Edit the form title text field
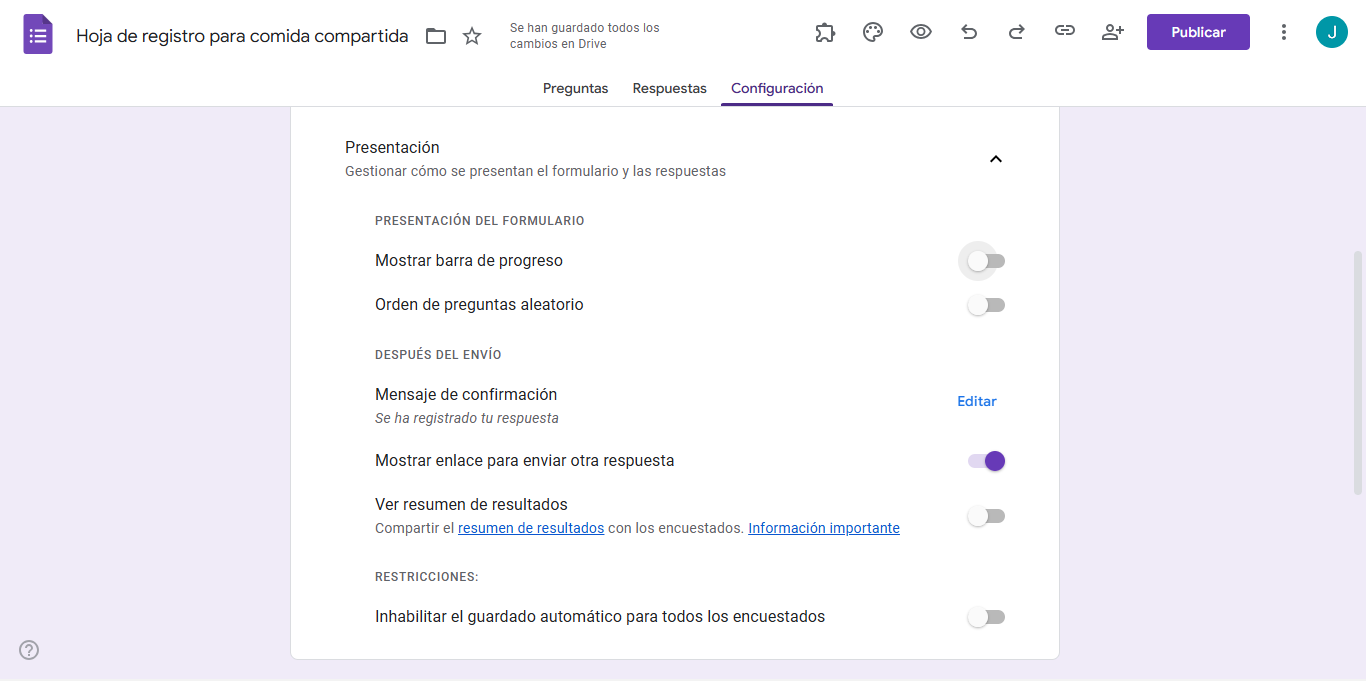This screenshot has height=681, width=1366. [x=240, y=35]
